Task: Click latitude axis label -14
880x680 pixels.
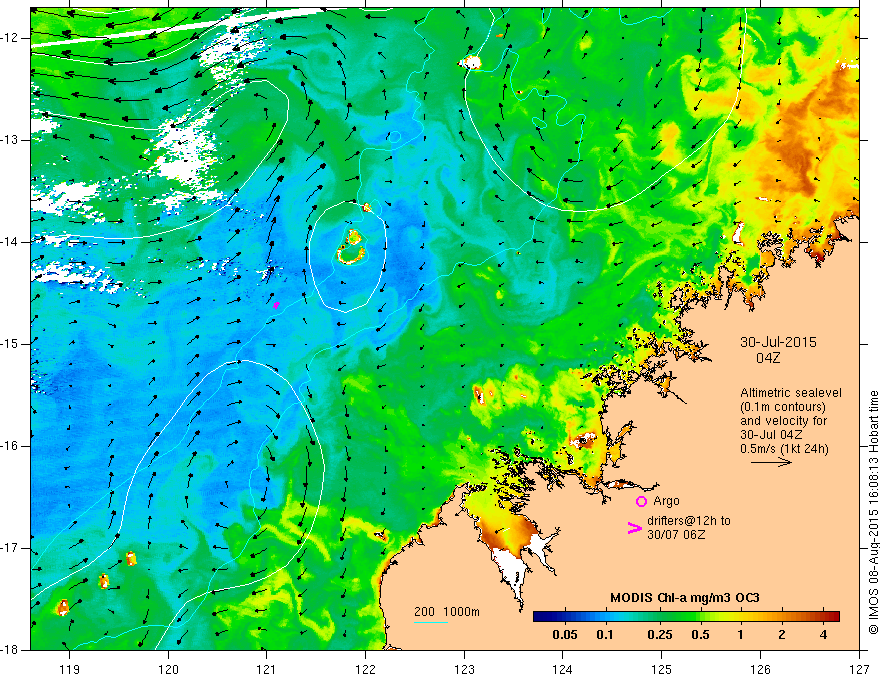Action: tap(10, 242)
